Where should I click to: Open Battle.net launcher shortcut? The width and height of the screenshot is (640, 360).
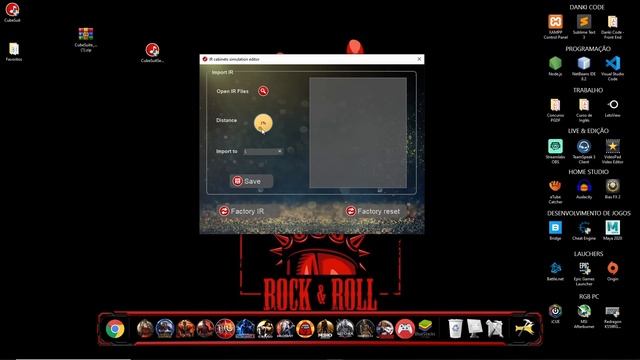(x=555, y=271)
